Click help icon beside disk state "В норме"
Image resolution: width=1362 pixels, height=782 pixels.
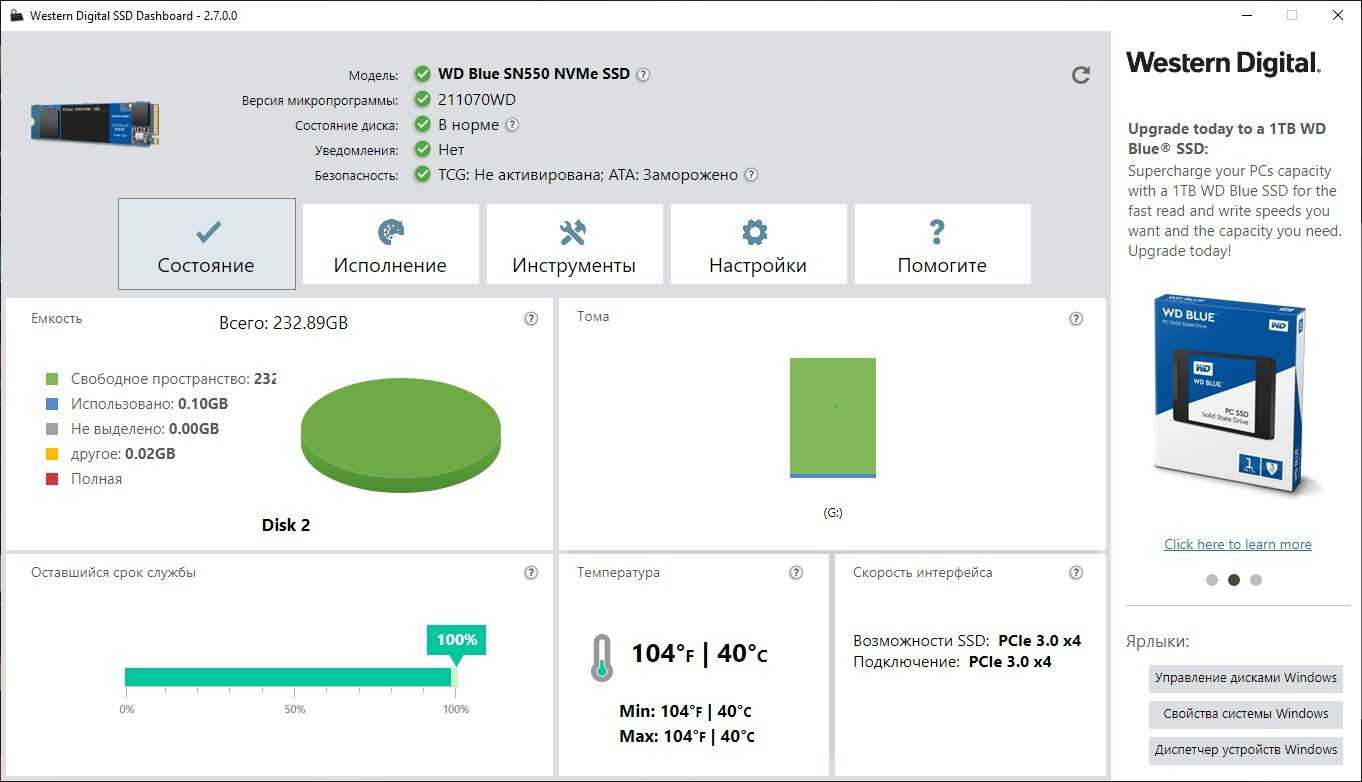[x=512, y=125]
